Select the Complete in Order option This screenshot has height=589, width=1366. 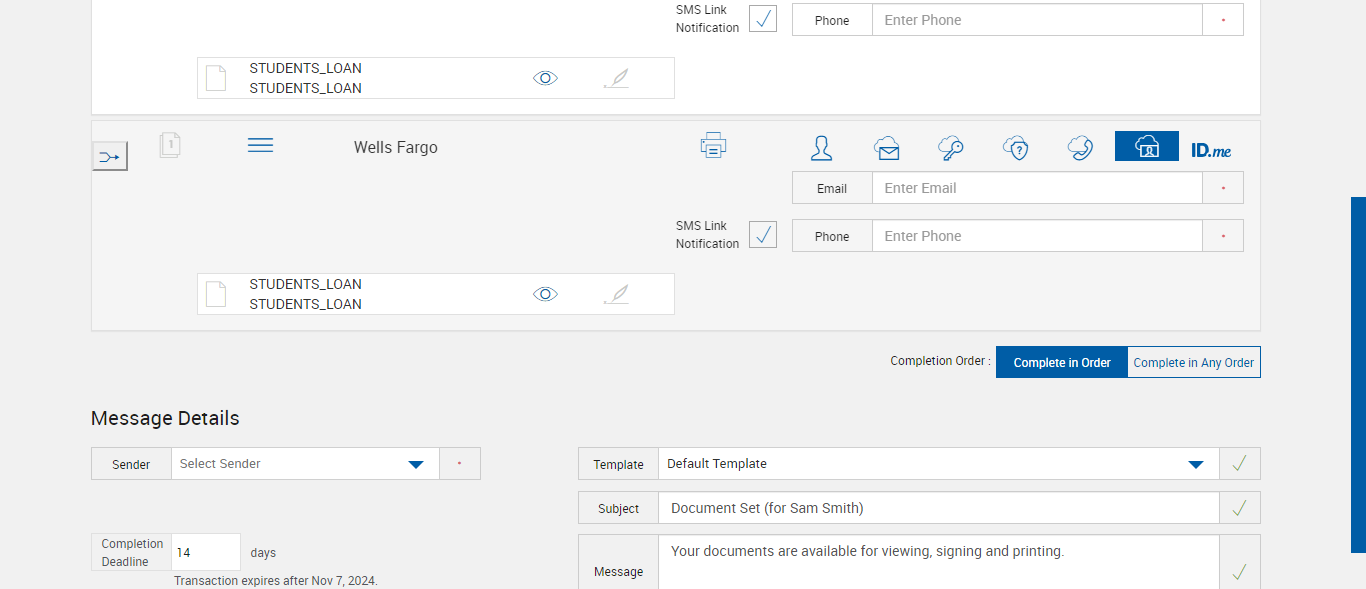click(1061, 363)
